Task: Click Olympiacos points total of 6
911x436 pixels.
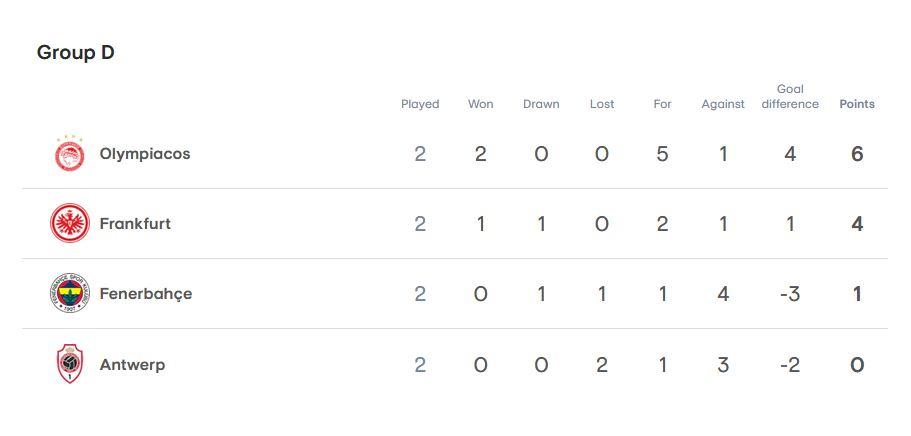Action: (x=857, y=154)
